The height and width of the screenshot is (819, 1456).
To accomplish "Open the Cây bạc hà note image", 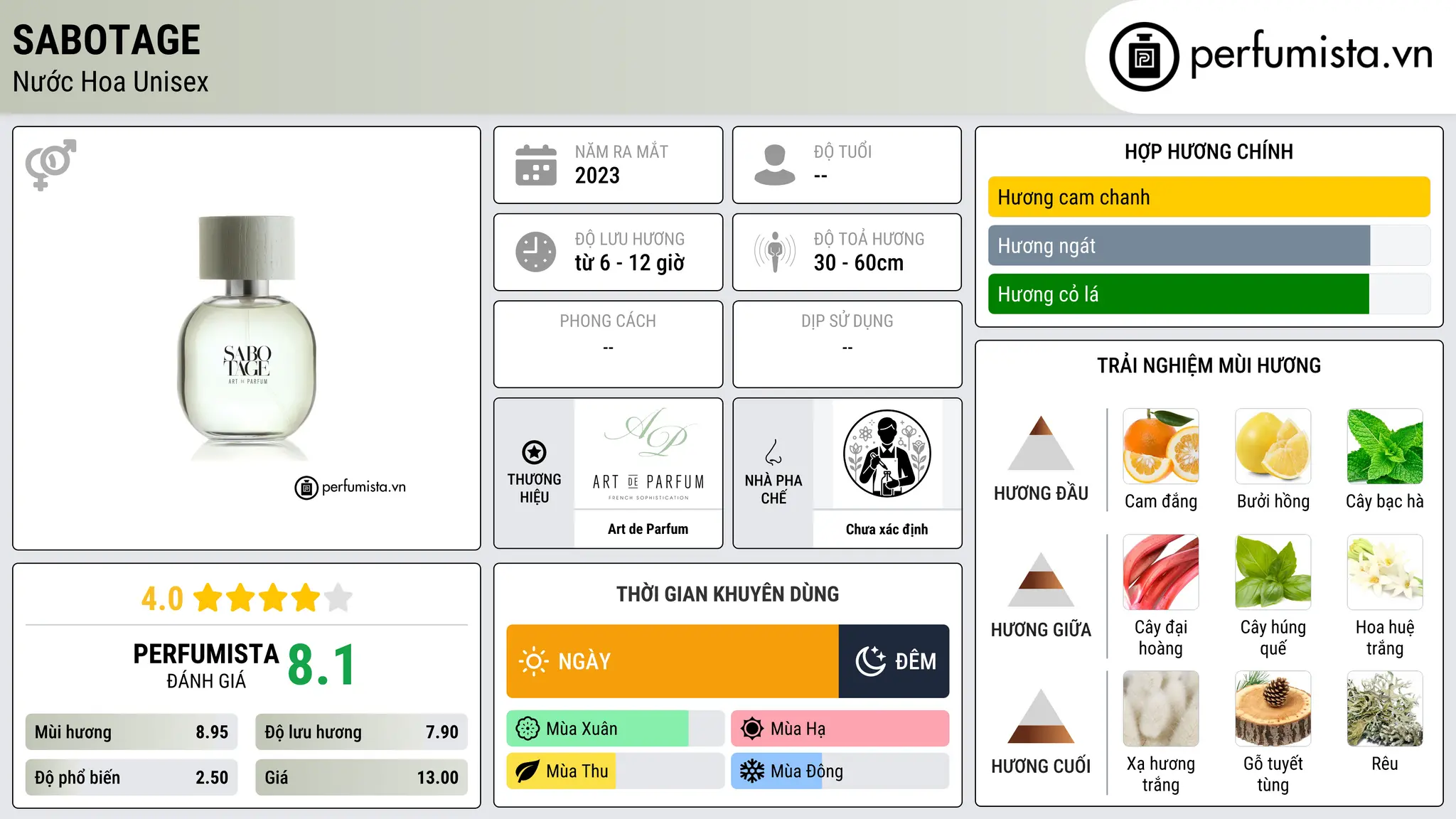I will 1385,446.
